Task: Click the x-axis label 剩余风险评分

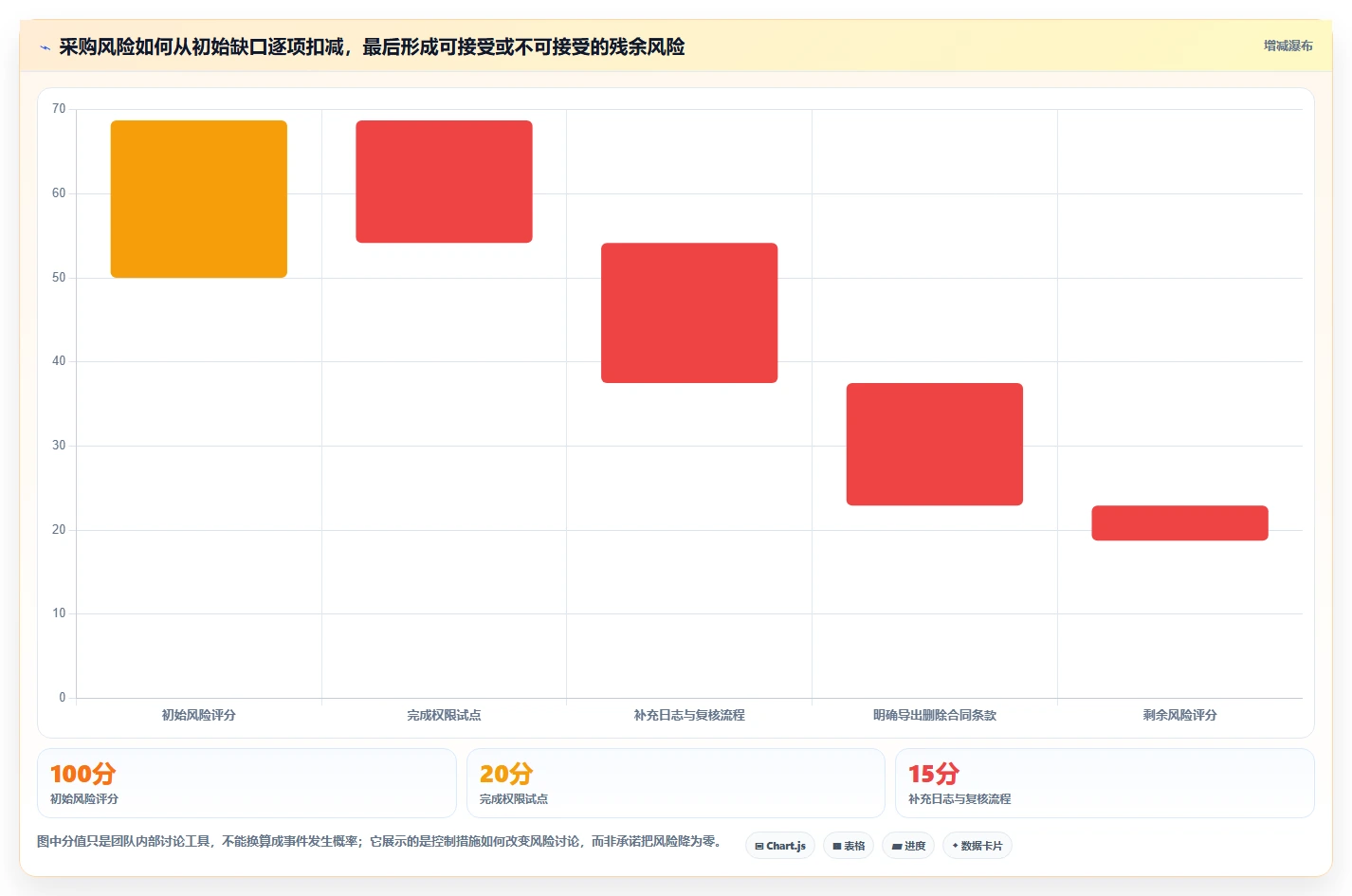Action: click(1179, 715)
